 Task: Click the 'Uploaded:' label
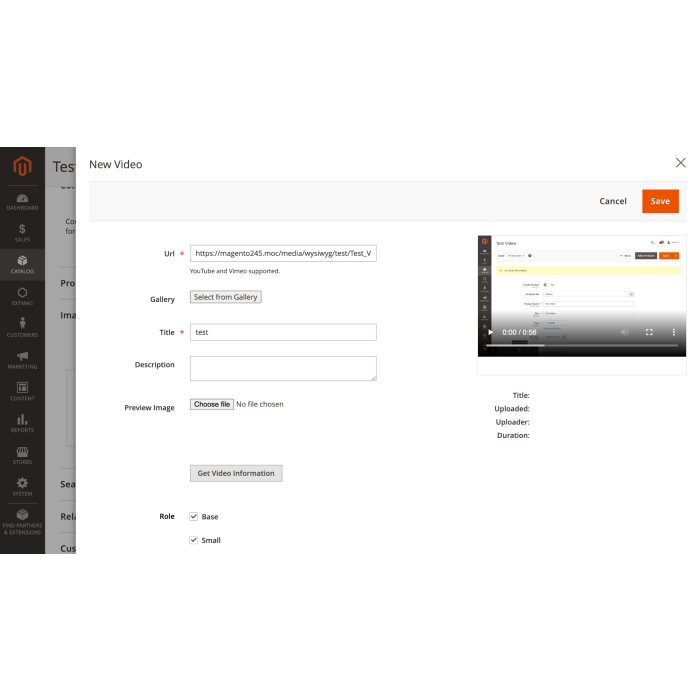512,408
